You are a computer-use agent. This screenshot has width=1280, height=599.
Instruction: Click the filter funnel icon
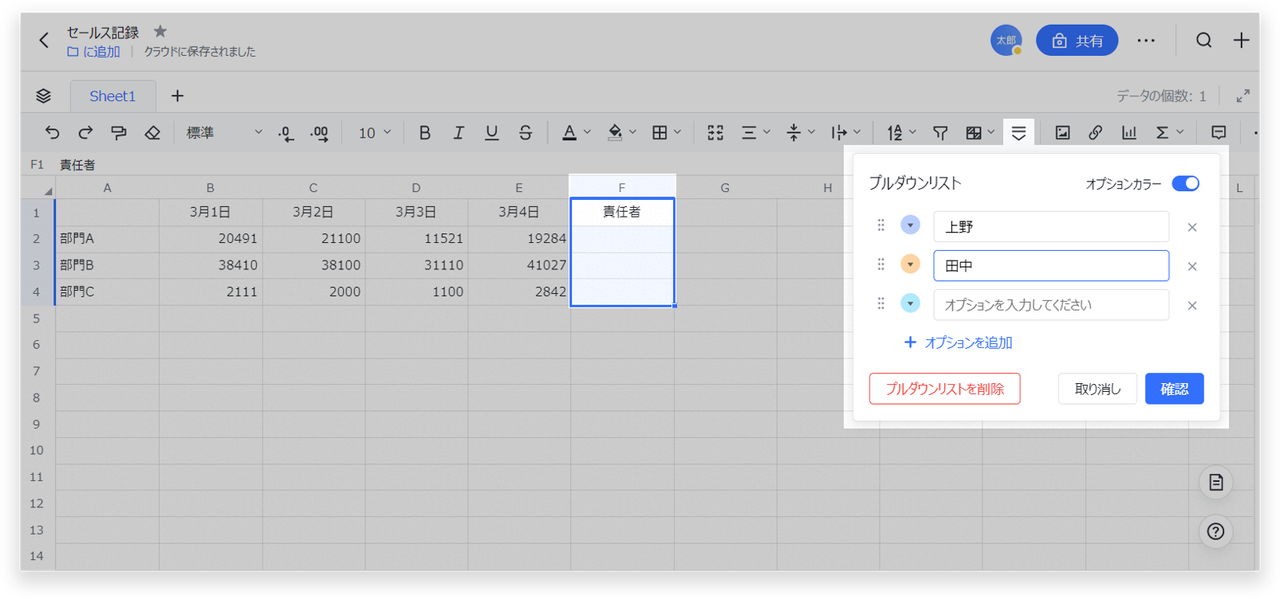(x=940, y=132)
